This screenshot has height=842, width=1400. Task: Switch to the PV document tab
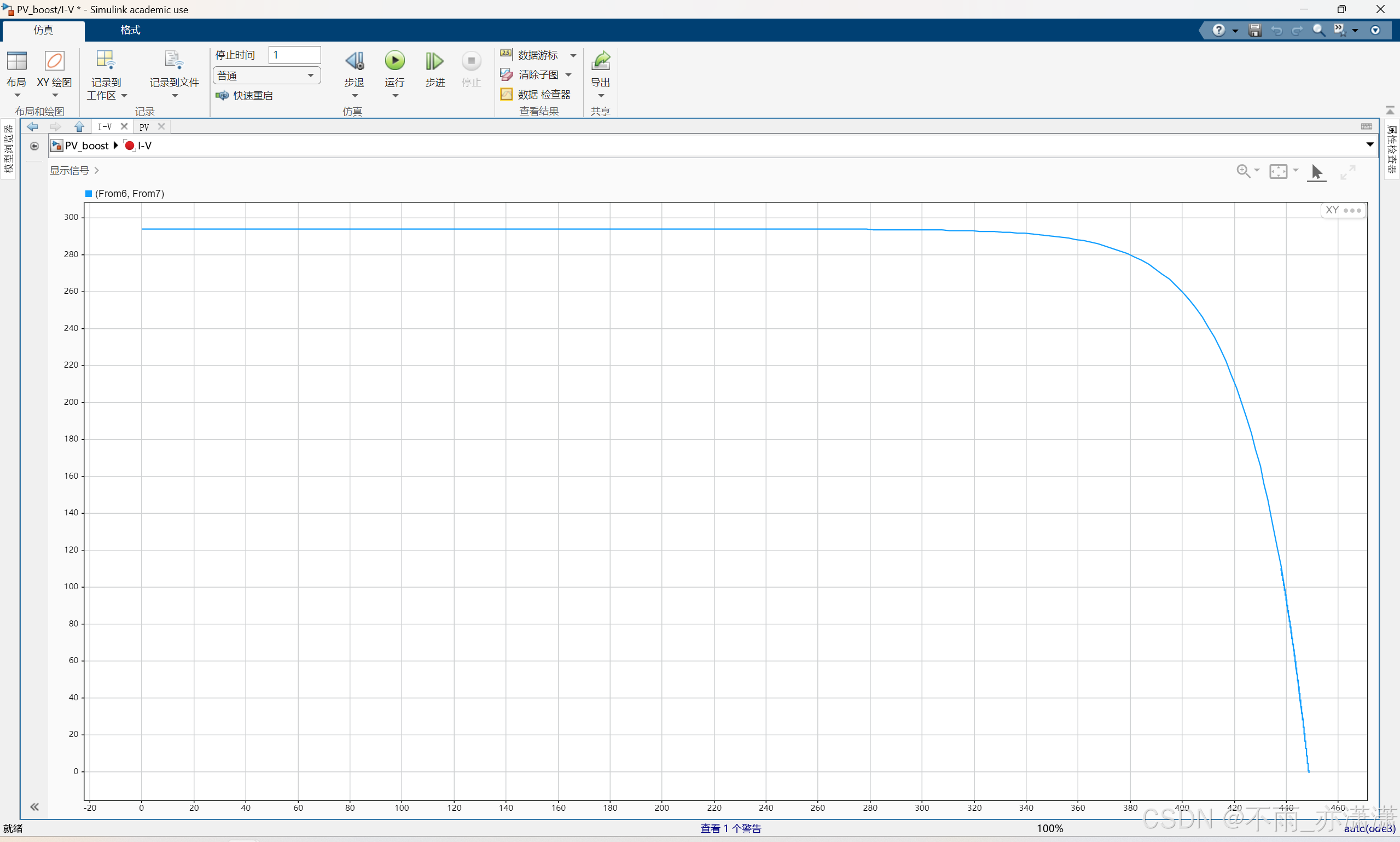pyautogui.click(x=144, y=126)
